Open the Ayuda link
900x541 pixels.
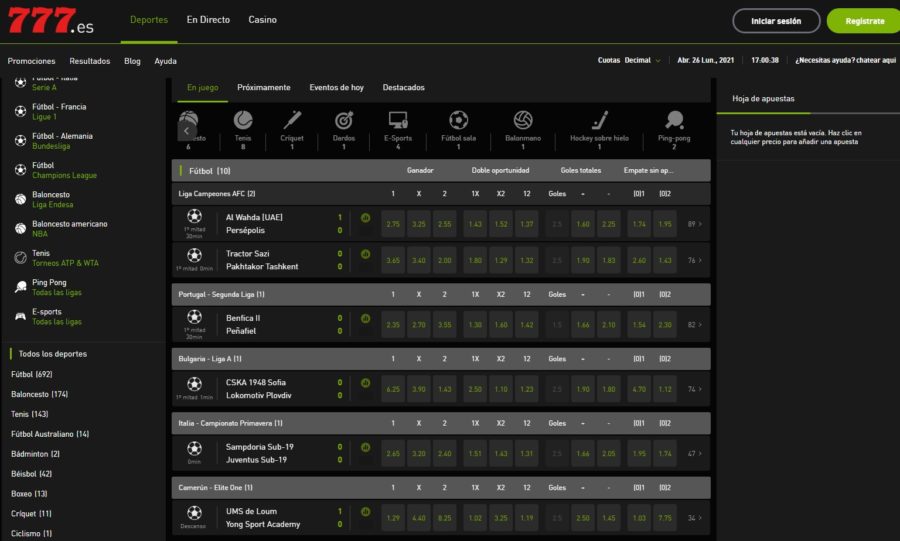[165, 61]
